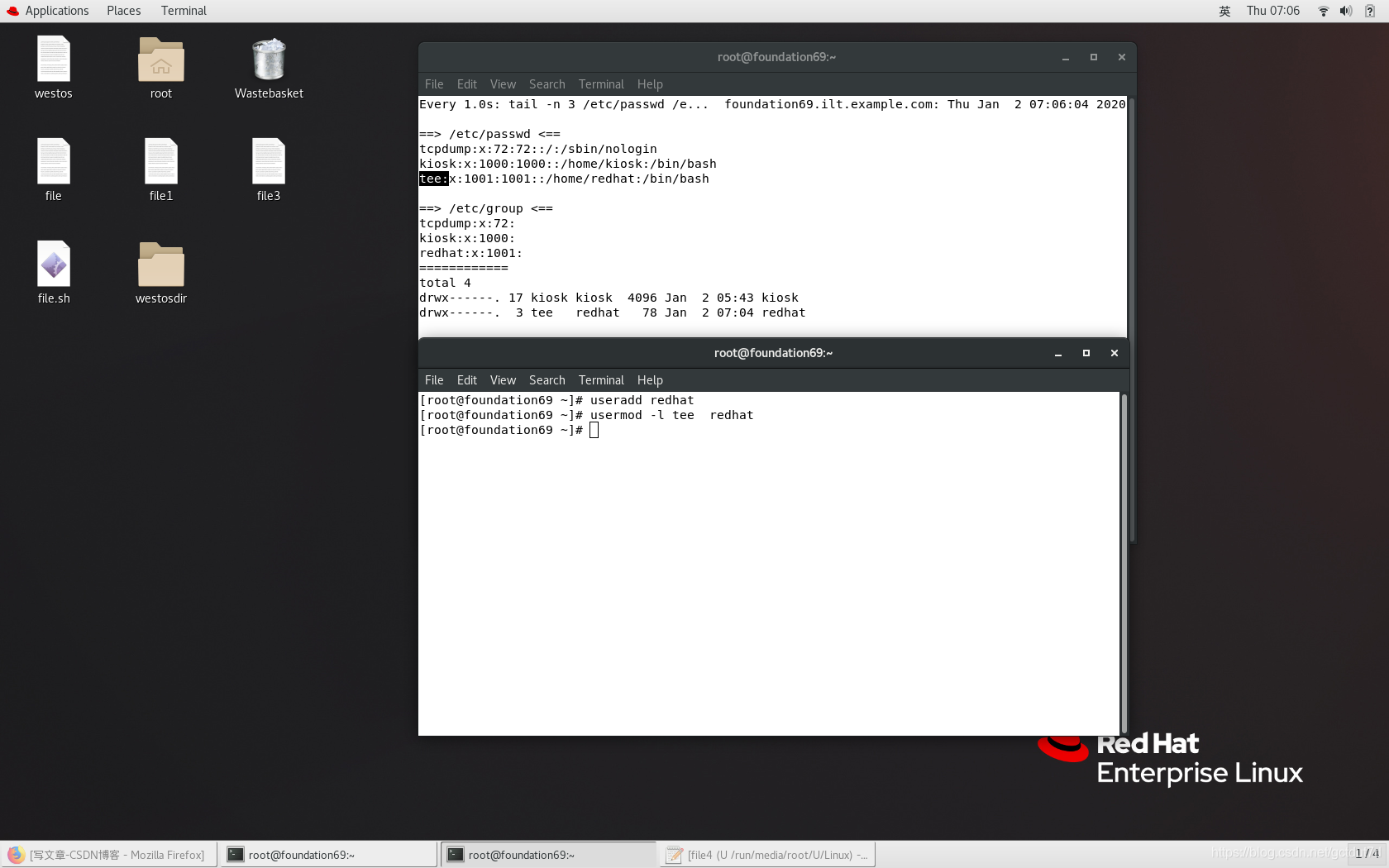Open the westos file on desktop
Viewport: 1389px width, 868px height.
54,68
